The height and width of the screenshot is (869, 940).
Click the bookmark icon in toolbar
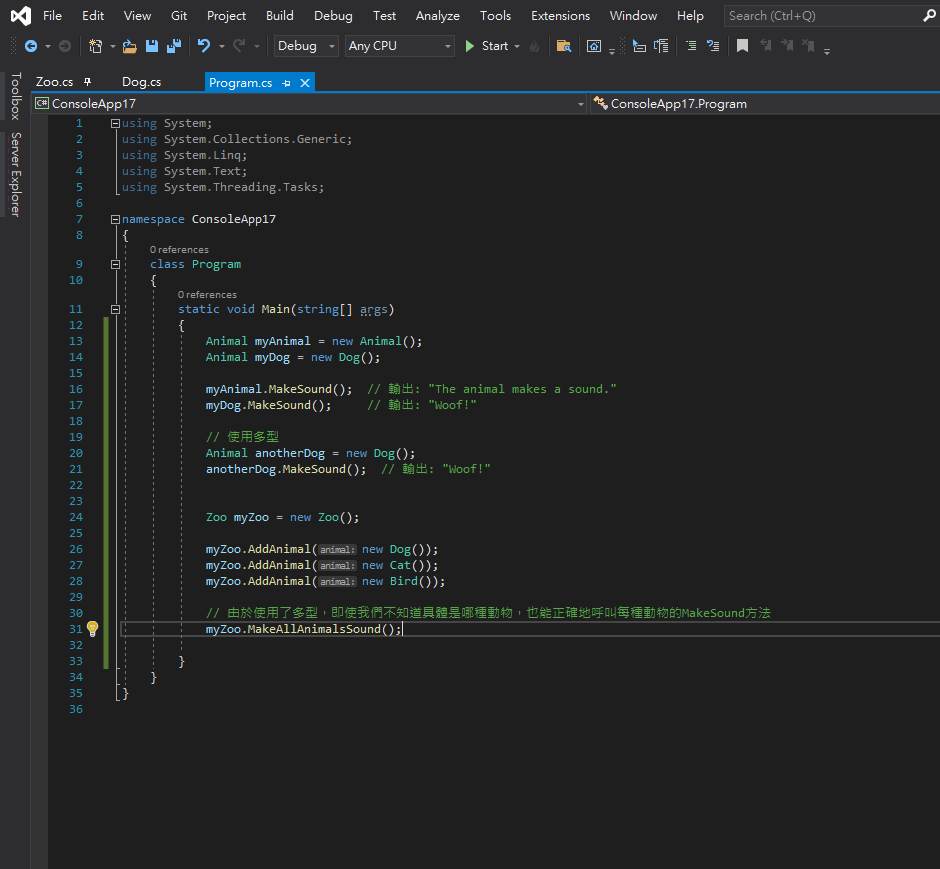(x=742, y=46)
